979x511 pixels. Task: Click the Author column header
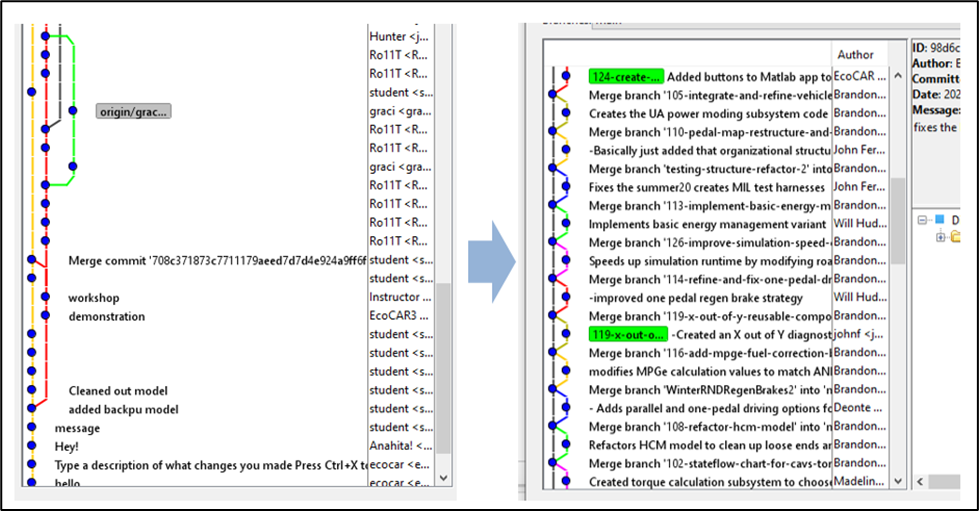(x=855, y=55)
